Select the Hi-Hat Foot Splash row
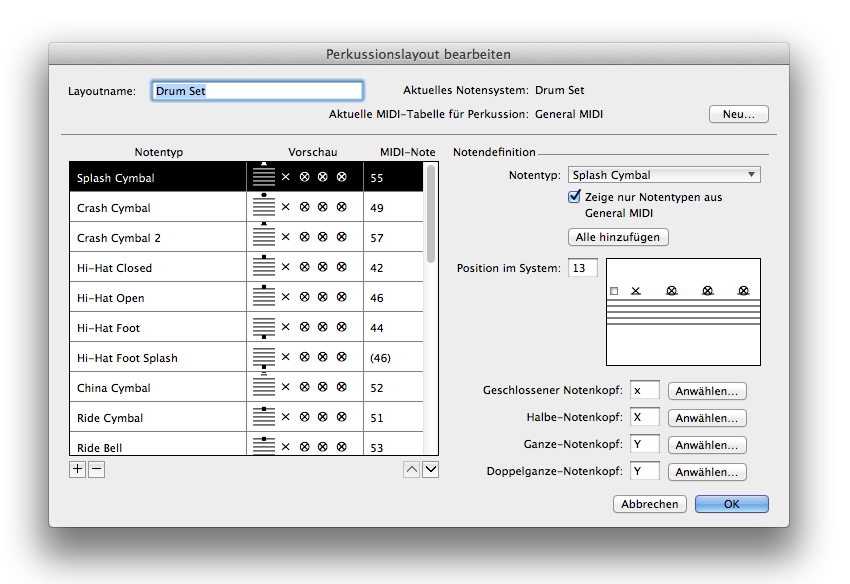The width and height of the screenshot is (850, 584). click(246, 357)
